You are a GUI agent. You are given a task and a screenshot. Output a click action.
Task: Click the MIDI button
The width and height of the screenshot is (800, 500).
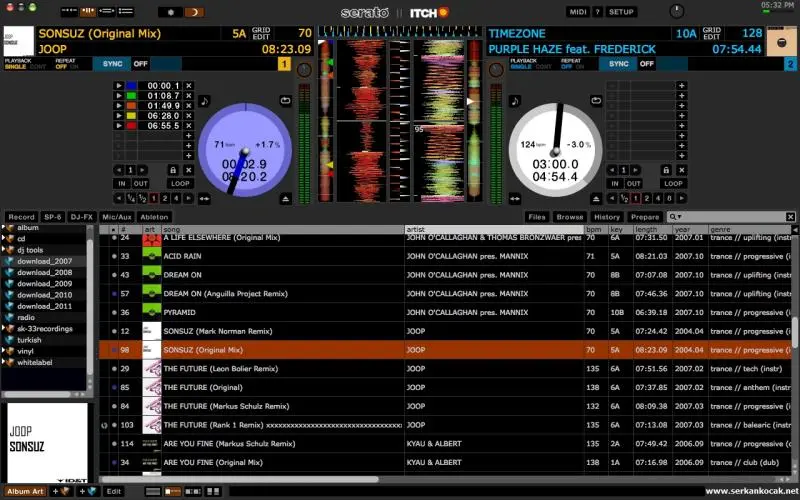(x=577, y=12)
